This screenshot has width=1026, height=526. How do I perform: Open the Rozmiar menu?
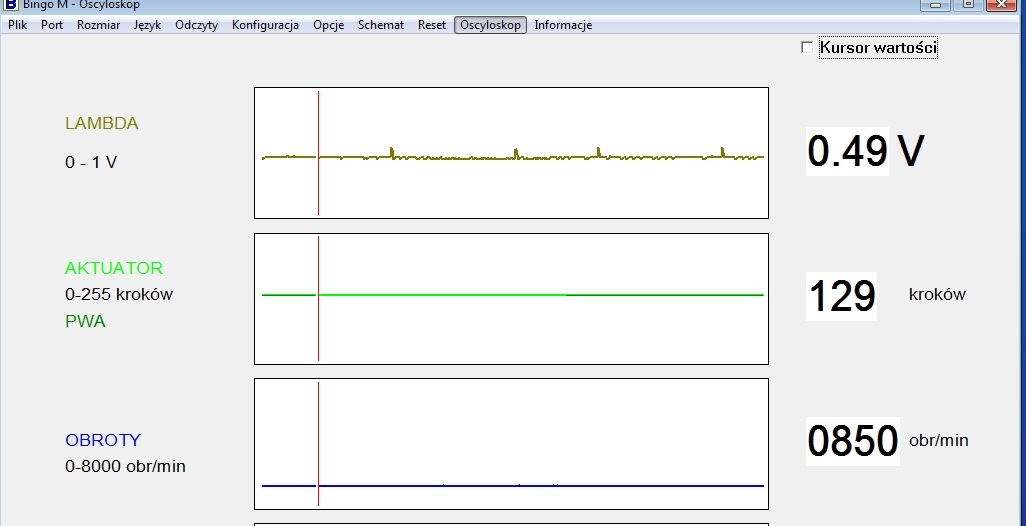tap(98, 25)
